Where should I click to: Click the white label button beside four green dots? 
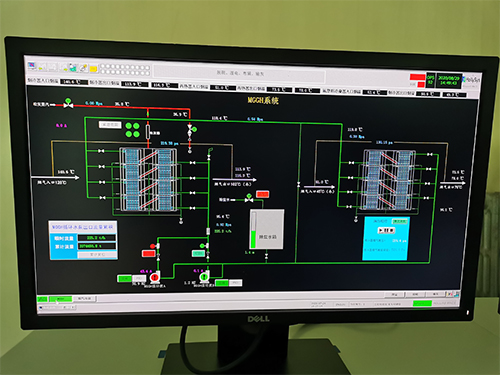click(x=110, y=125)
